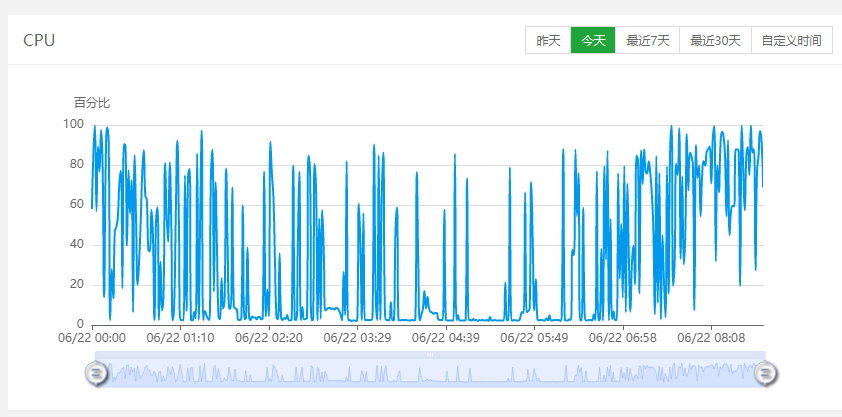Click the CPU panel title
The height and width of the screenshot is (417, 842).
tap(39, 40)
